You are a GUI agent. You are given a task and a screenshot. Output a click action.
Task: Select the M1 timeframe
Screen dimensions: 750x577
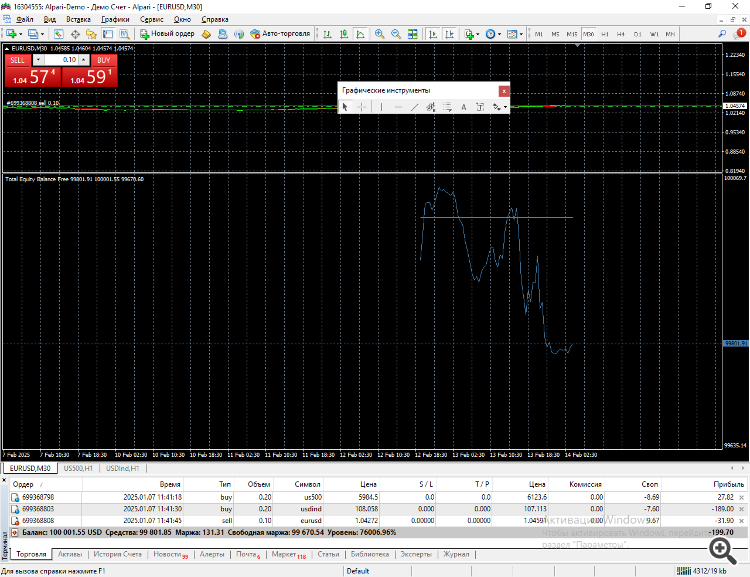539,34
